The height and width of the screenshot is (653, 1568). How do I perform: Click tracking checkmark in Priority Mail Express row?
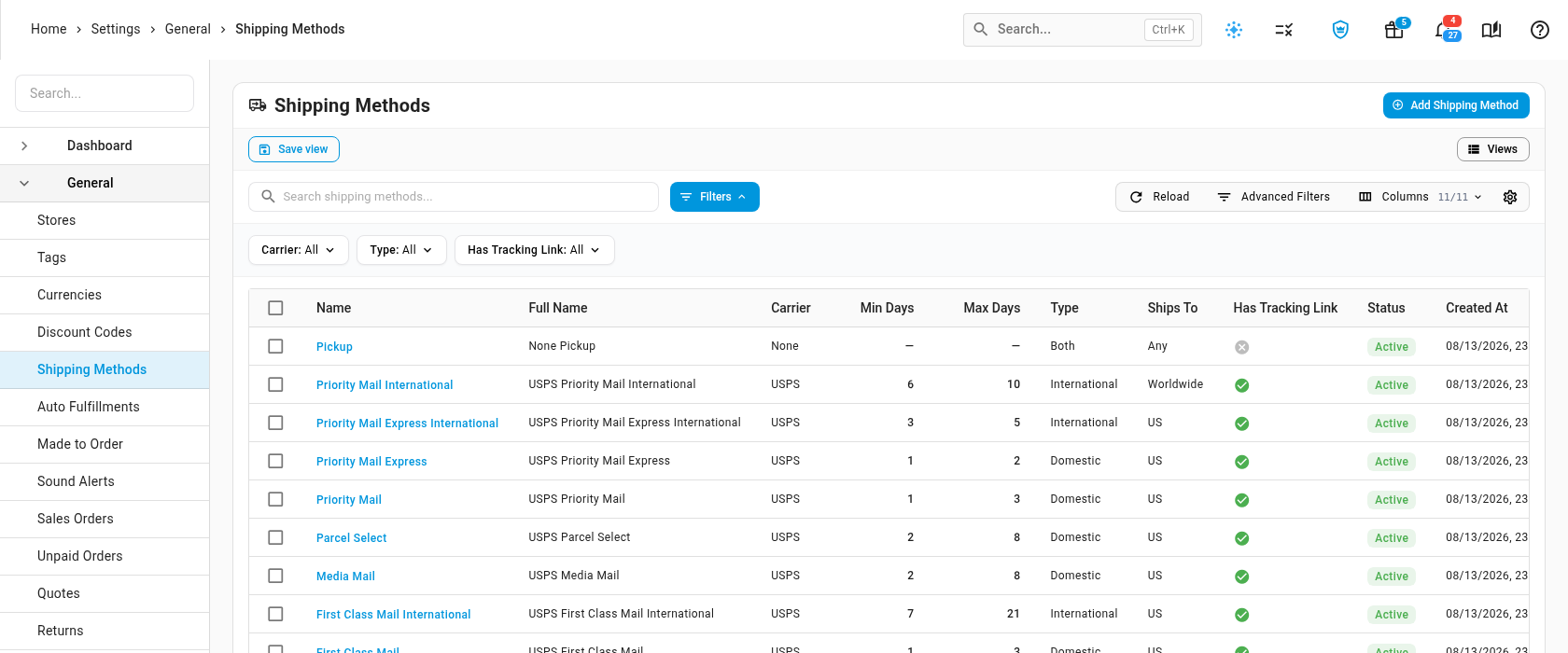coord(1242,462)
